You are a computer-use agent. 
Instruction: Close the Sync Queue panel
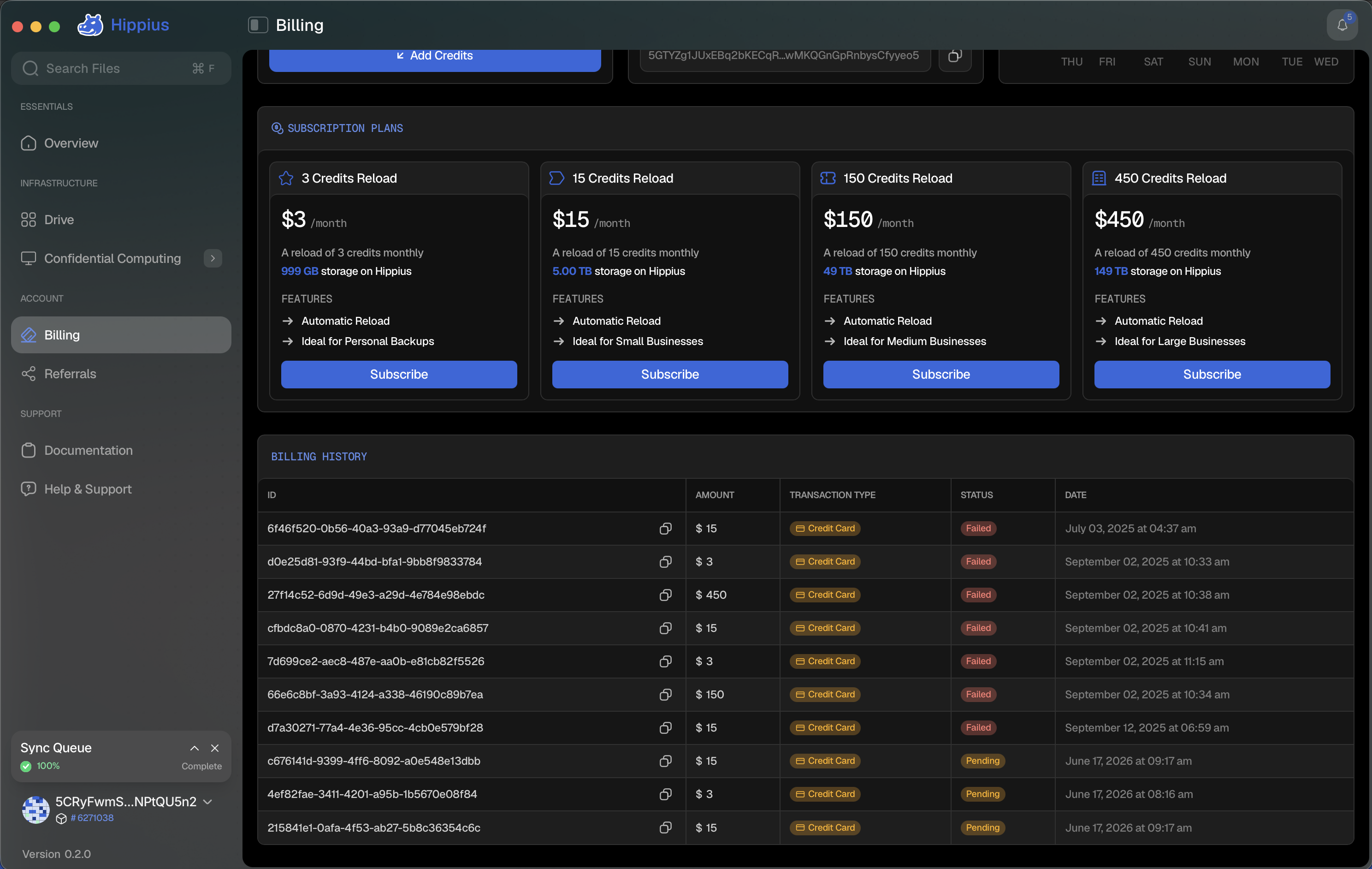point(215,748)
